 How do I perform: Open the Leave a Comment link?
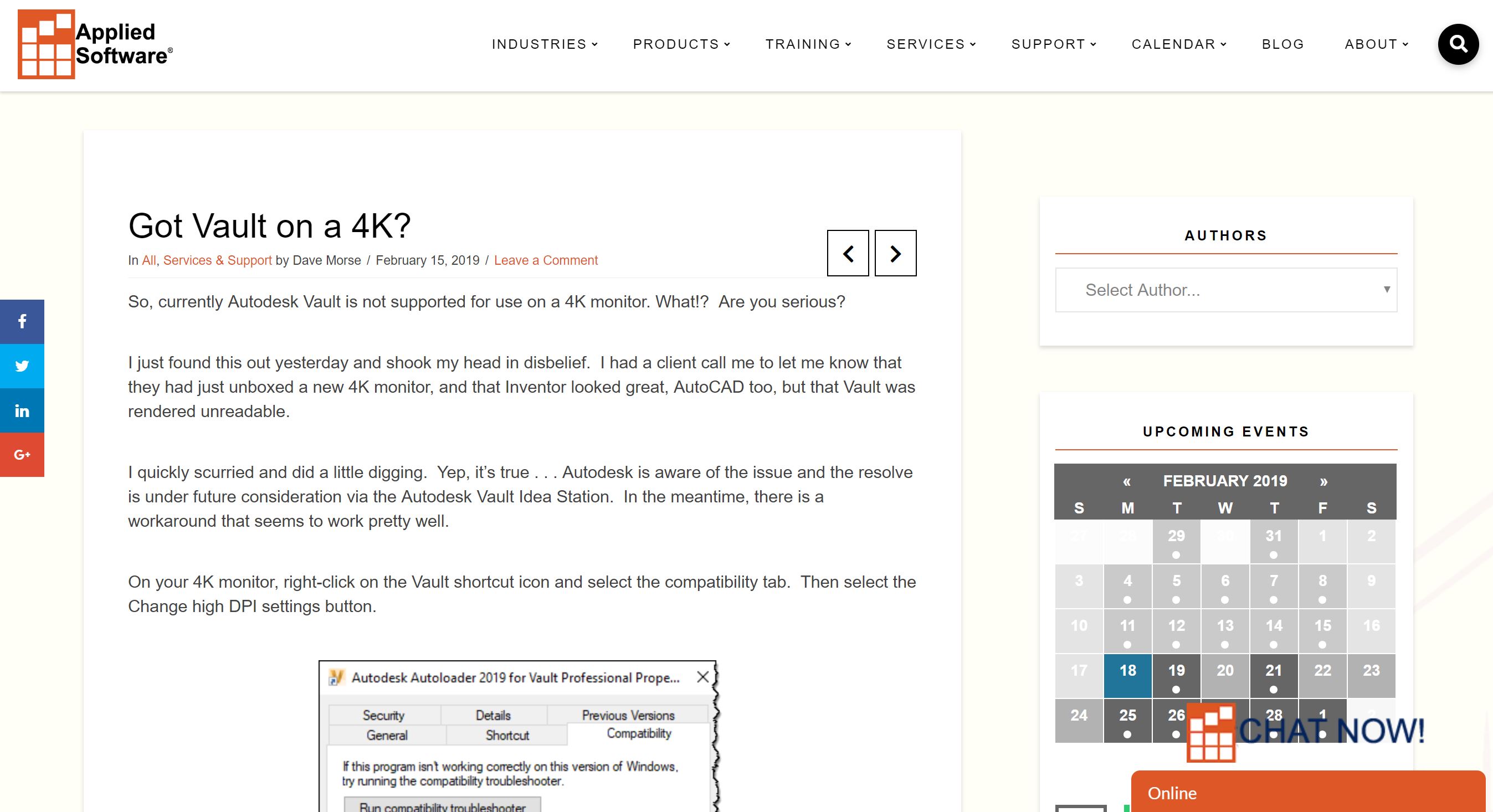coord(545,260)
